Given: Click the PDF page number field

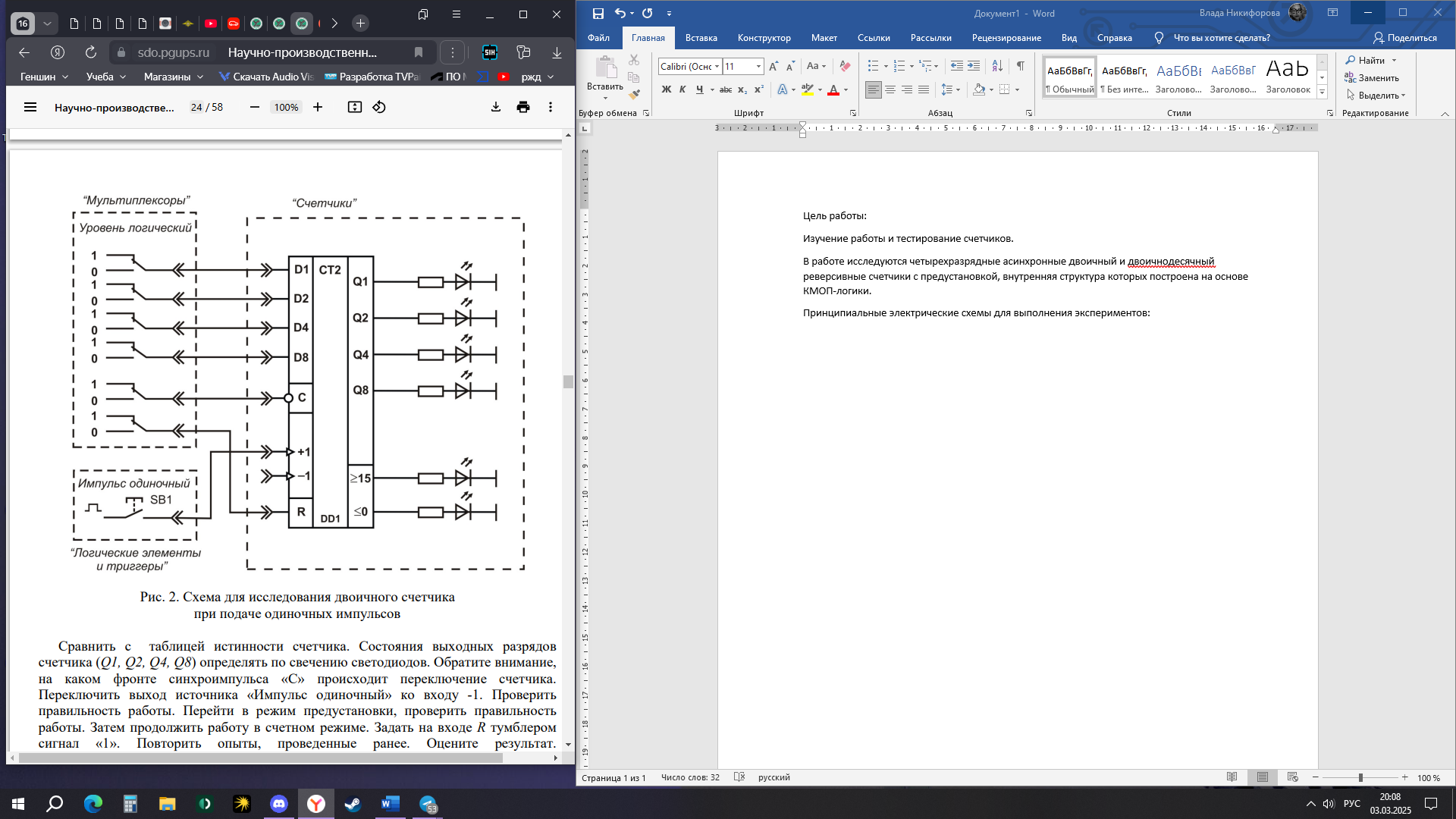Looking at the screenshot, I should click(x=196, y=108).
